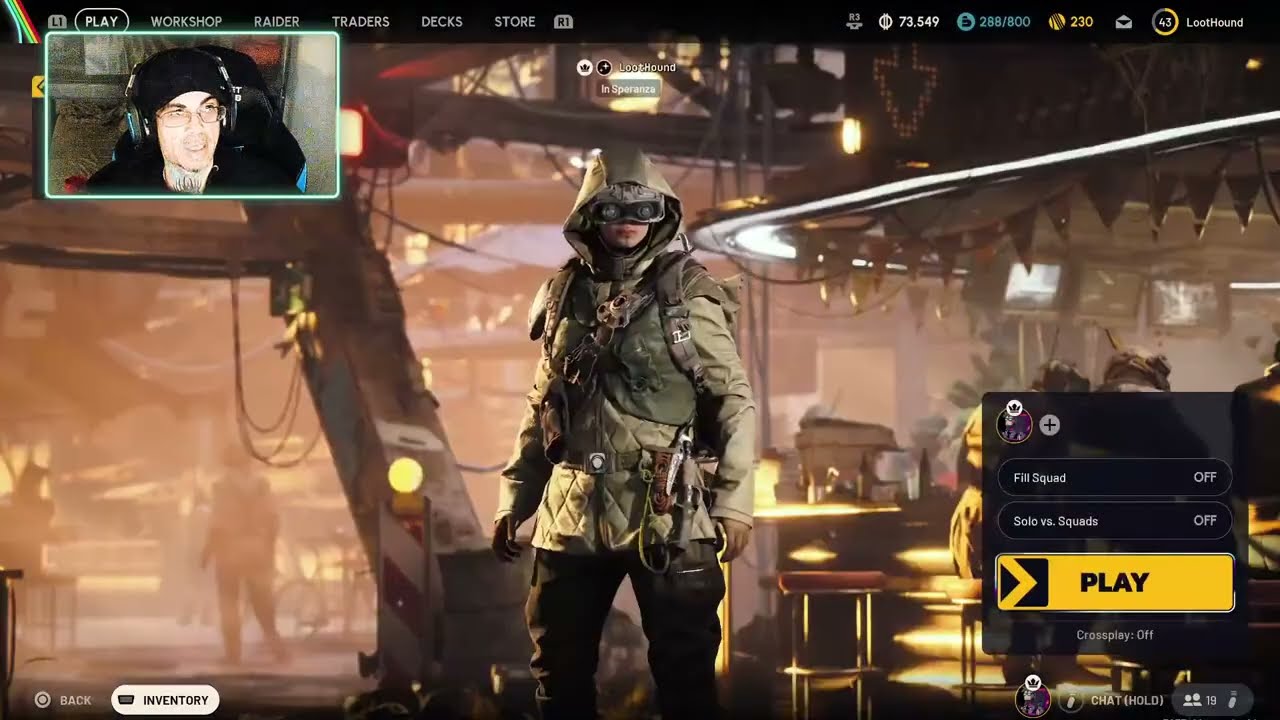This screenshot has height=720, width=1280.
Task: Toggle Solo vs. Squads setting
Action: [1115, 521]
